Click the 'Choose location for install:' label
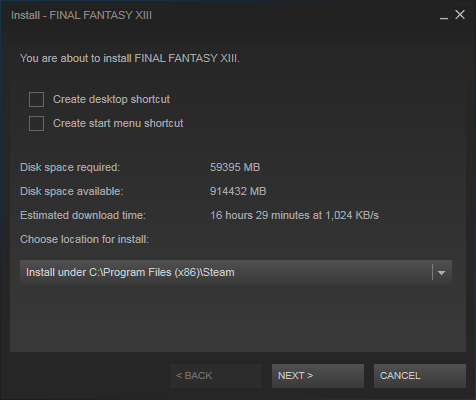Viewport: 476px width, 400px height. pos(84,239)
